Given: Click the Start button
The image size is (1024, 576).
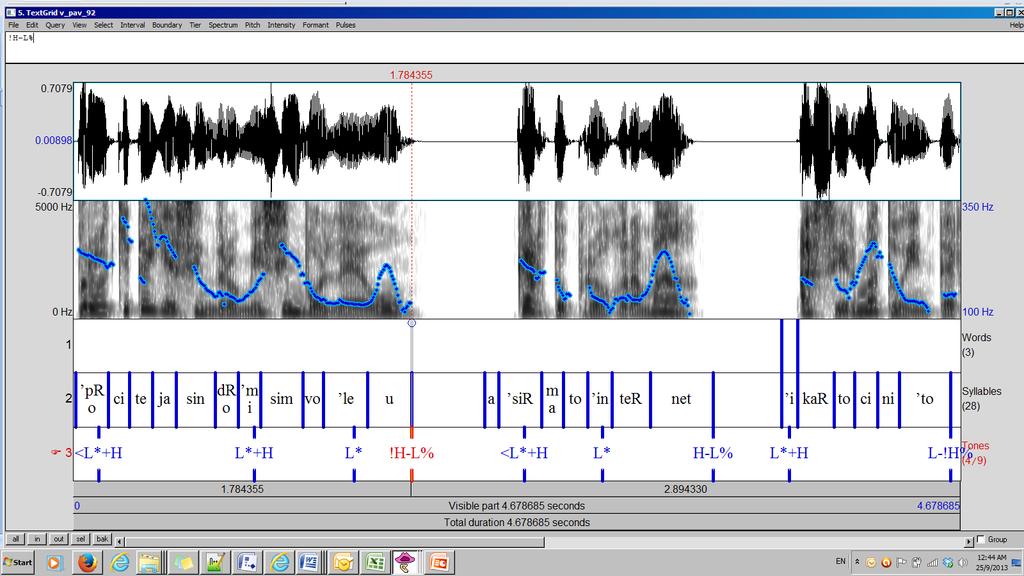Looking at the screenshot, I should tap(18, 562).
